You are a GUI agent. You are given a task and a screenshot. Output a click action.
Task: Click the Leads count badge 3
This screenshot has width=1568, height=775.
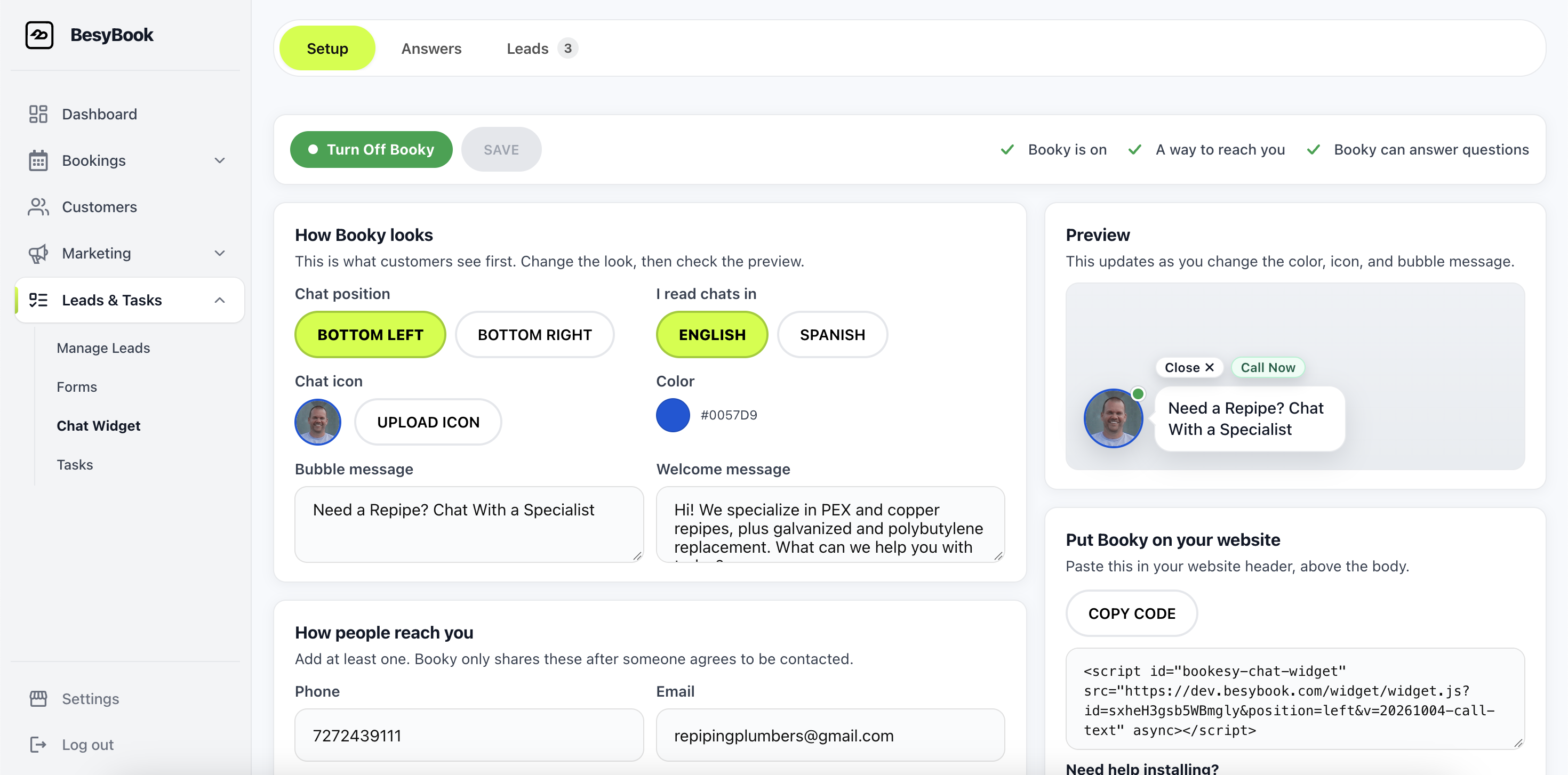tap(567, 48)
